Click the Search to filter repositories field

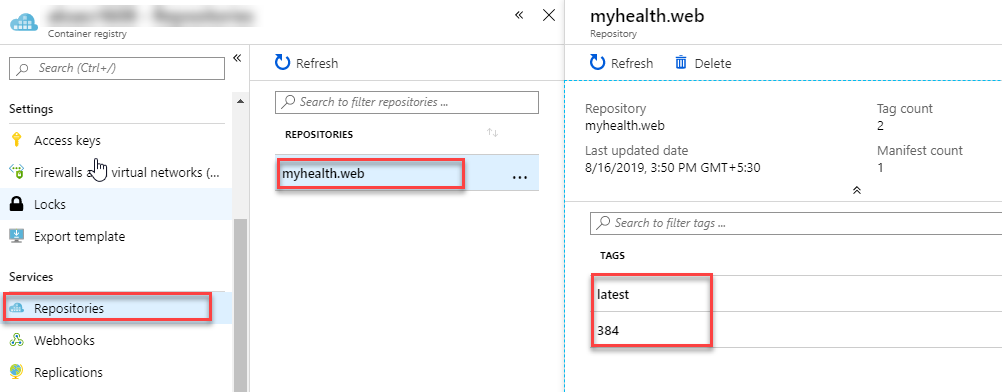(x=407, y=102)
